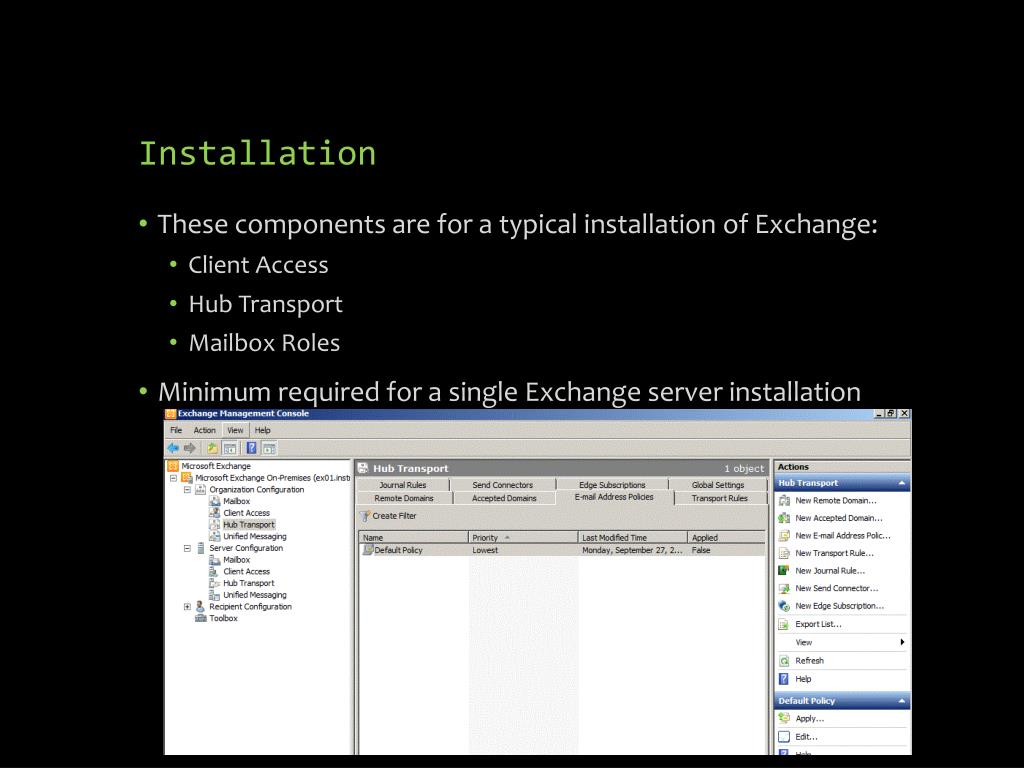Open the File menu
The width and height of the screenshot is (1024, 768).
coord(176,430)
